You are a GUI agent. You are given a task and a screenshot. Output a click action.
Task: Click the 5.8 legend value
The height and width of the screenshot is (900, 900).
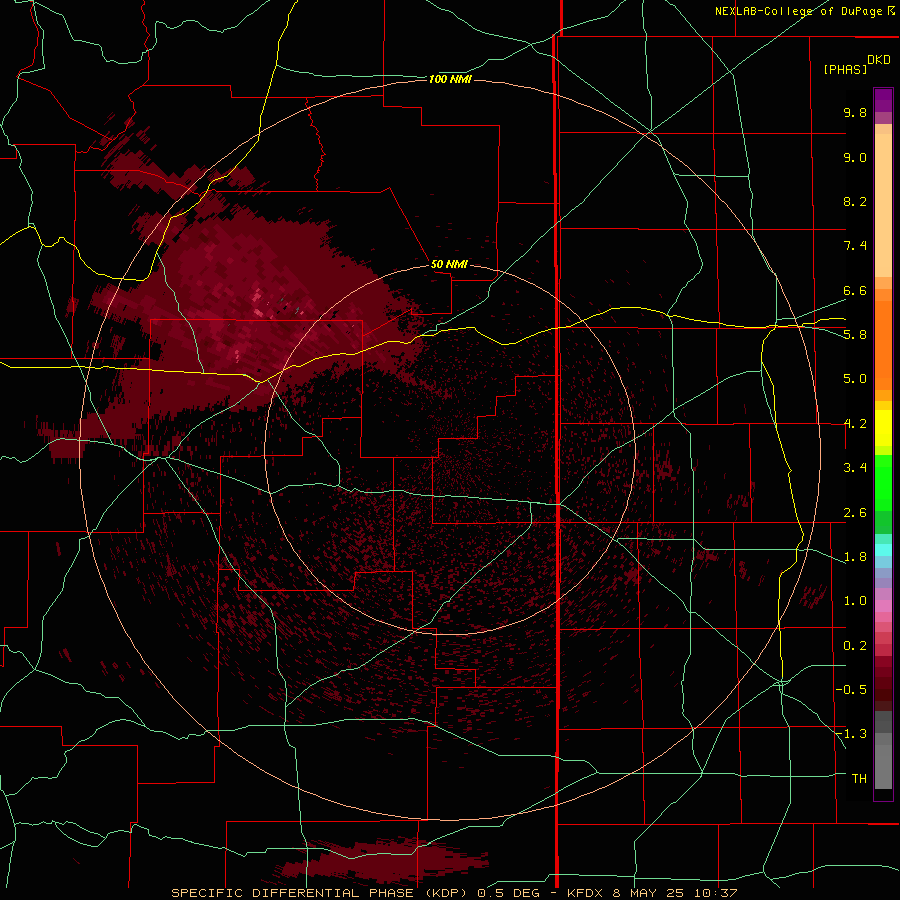coord(855,335)
